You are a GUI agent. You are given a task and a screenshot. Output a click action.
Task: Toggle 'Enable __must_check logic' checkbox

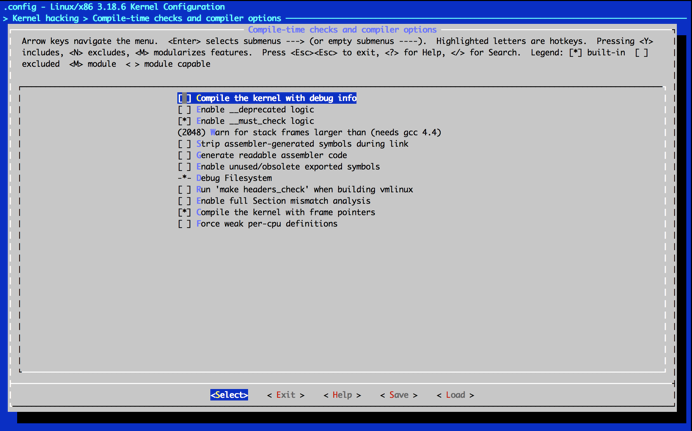coord(184,121)
